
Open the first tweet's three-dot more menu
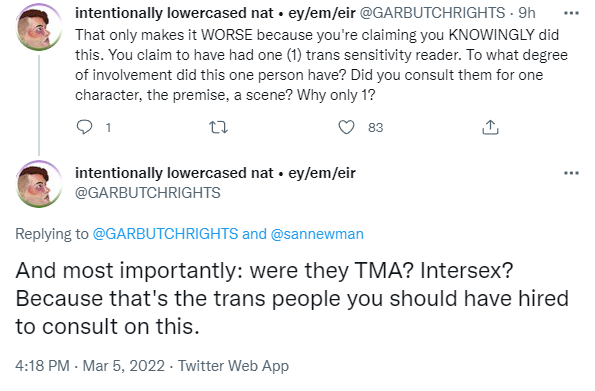[x=571, y=13]
